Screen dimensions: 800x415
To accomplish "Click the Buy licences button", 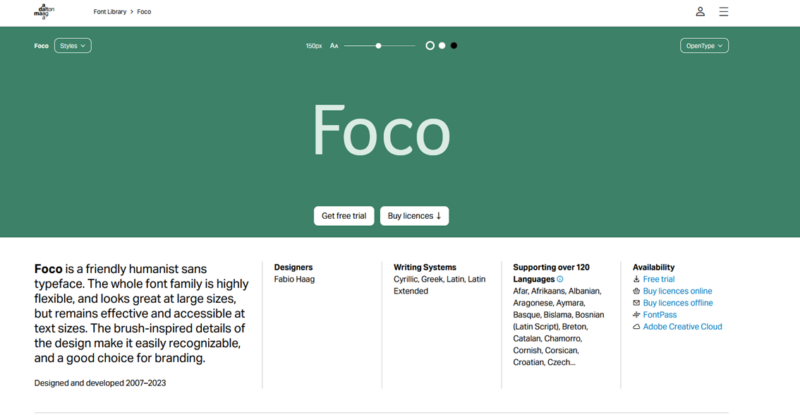I will (414, 216).
